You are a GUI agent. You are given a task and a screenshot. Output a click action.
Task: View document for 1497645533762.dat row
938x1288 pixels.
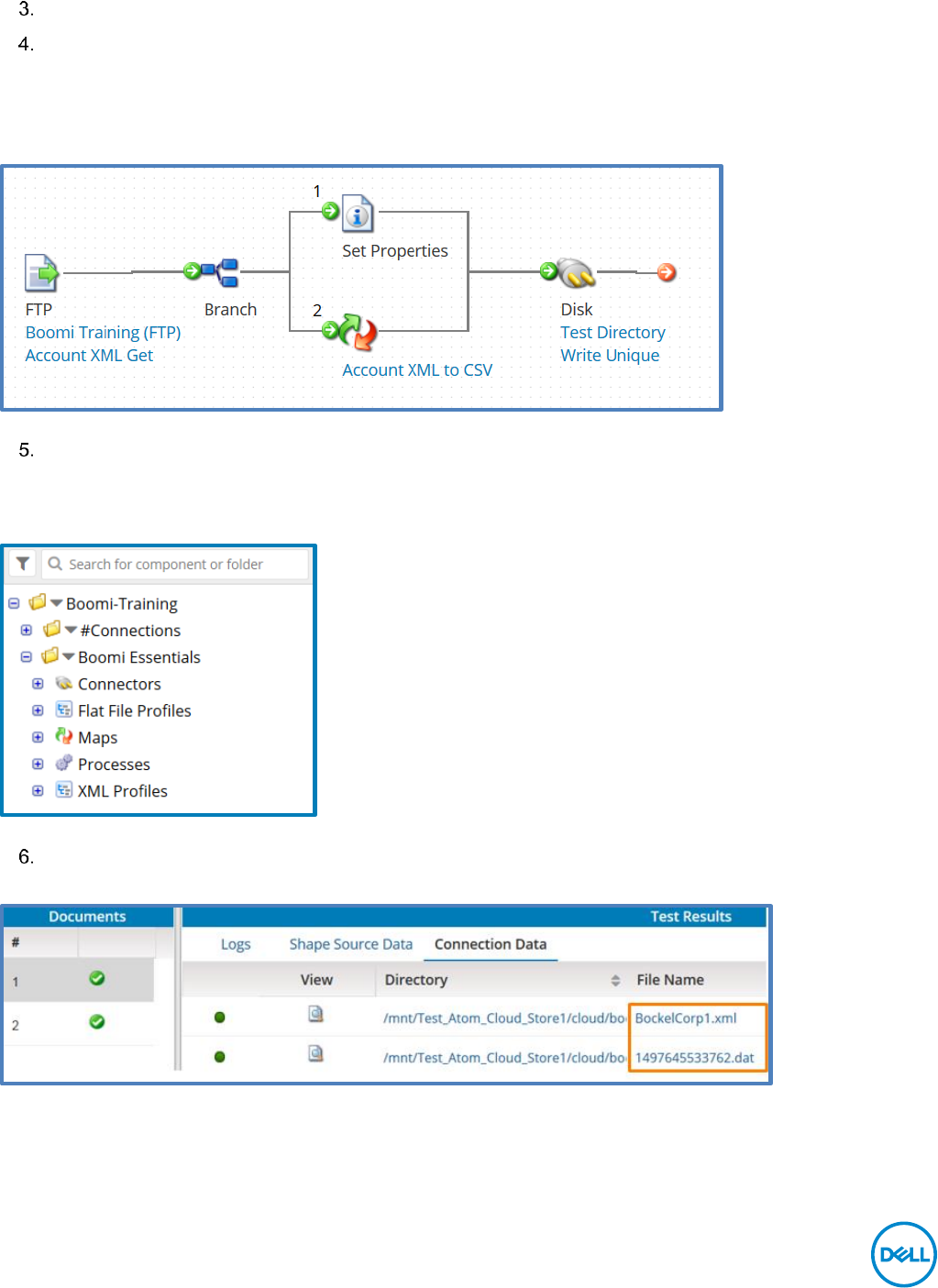point(315,1053)
